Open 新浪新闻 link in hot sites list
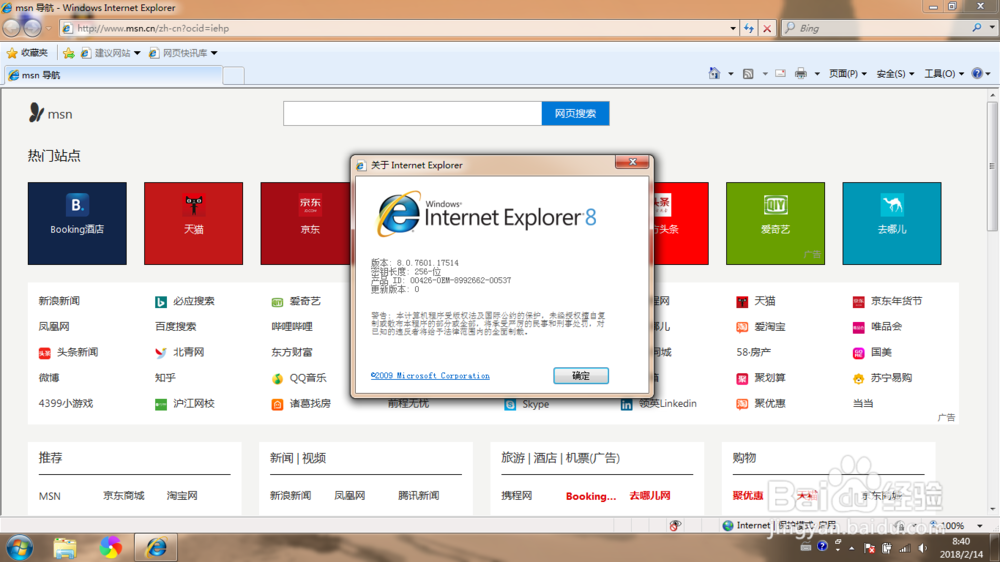 pos(59,301)
